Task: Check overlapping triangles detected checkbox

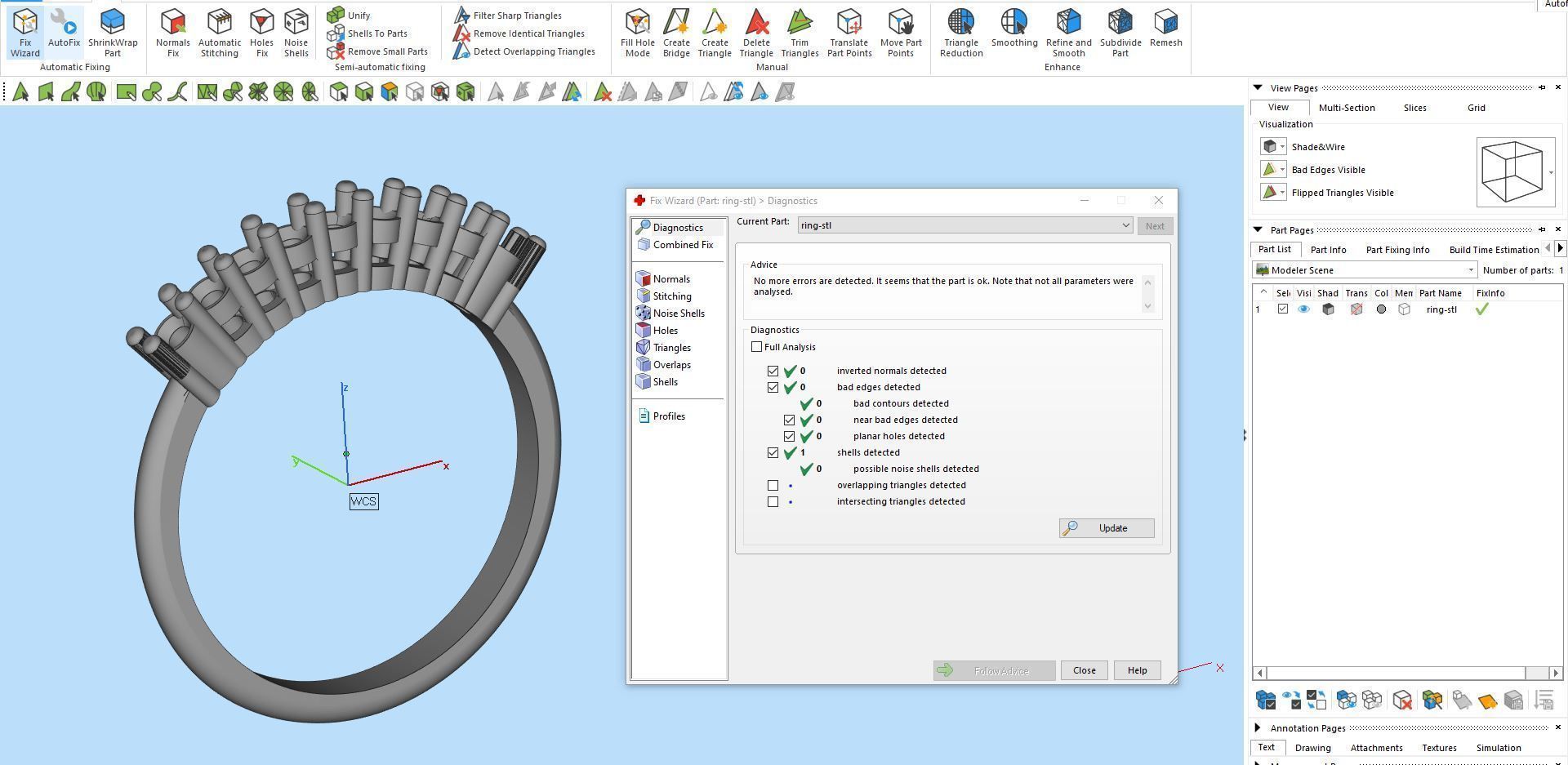Action: click(773, 485)
